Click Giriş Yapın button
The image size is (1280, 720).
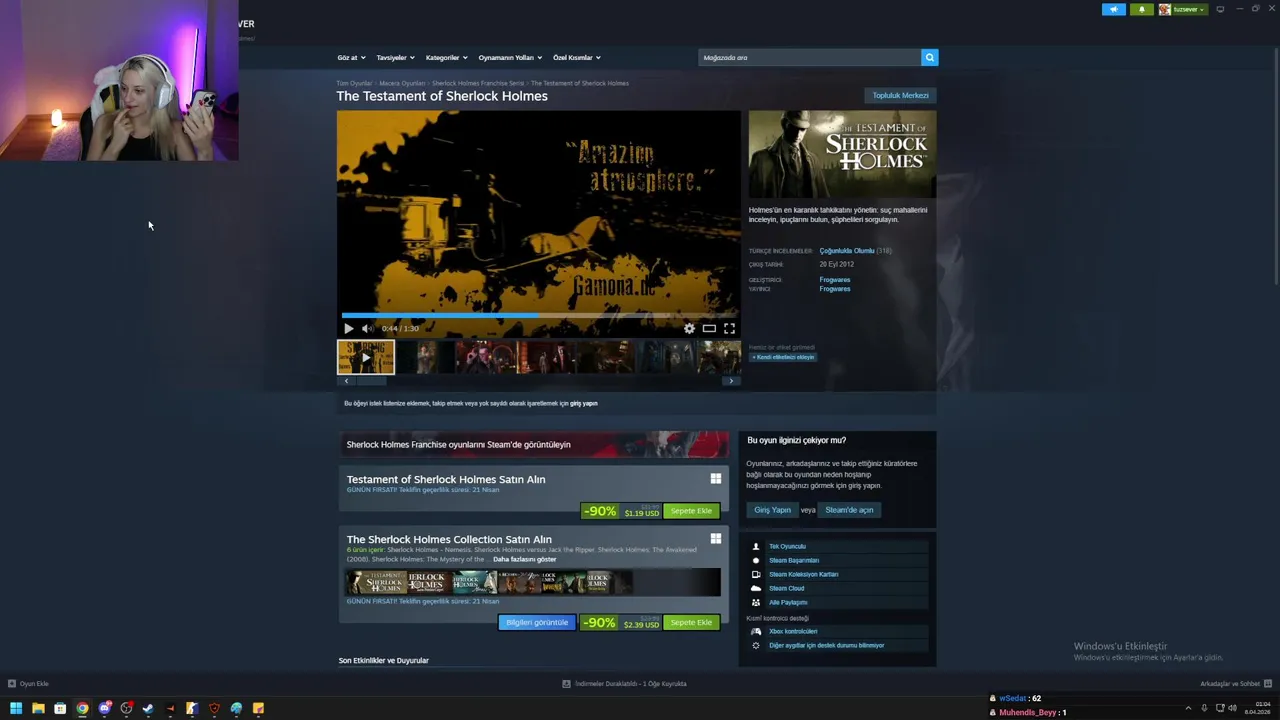pyautogui.click(x=772, y=510)
